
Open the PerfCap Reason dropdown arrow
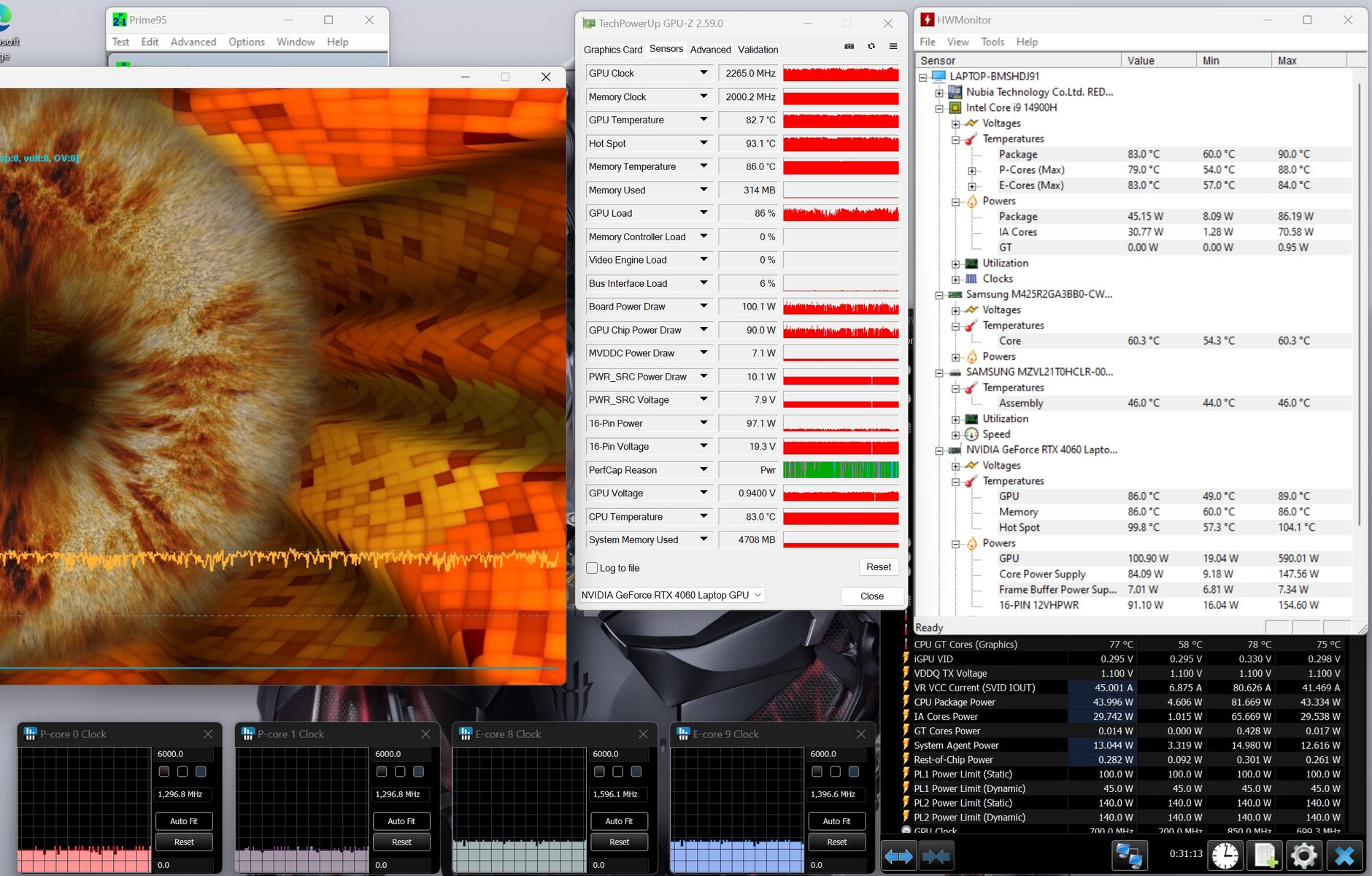coord(704,470)
